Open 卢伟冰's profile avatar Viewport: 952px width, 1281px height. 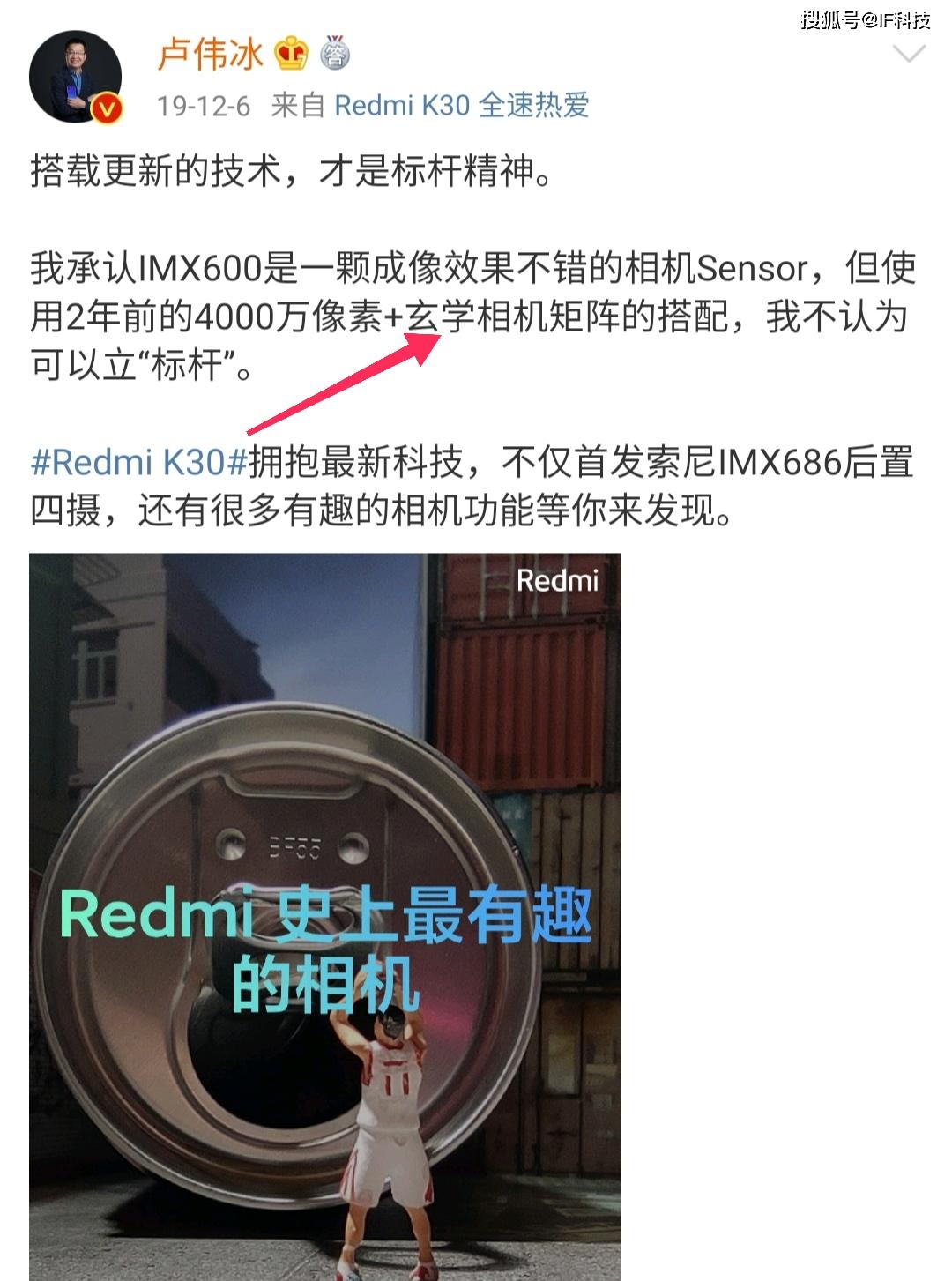point(75,77)
